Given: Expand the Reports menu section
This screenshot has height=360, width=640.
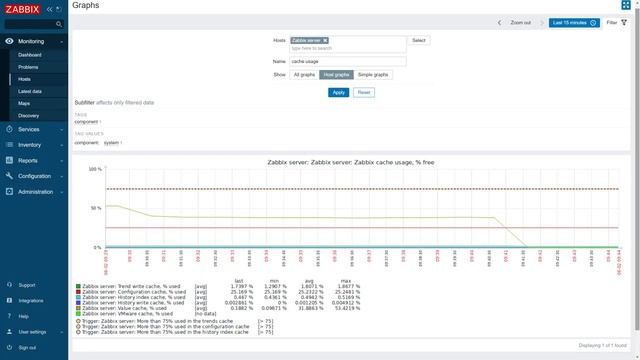Looking at the screenshot, I should (62, 161).
